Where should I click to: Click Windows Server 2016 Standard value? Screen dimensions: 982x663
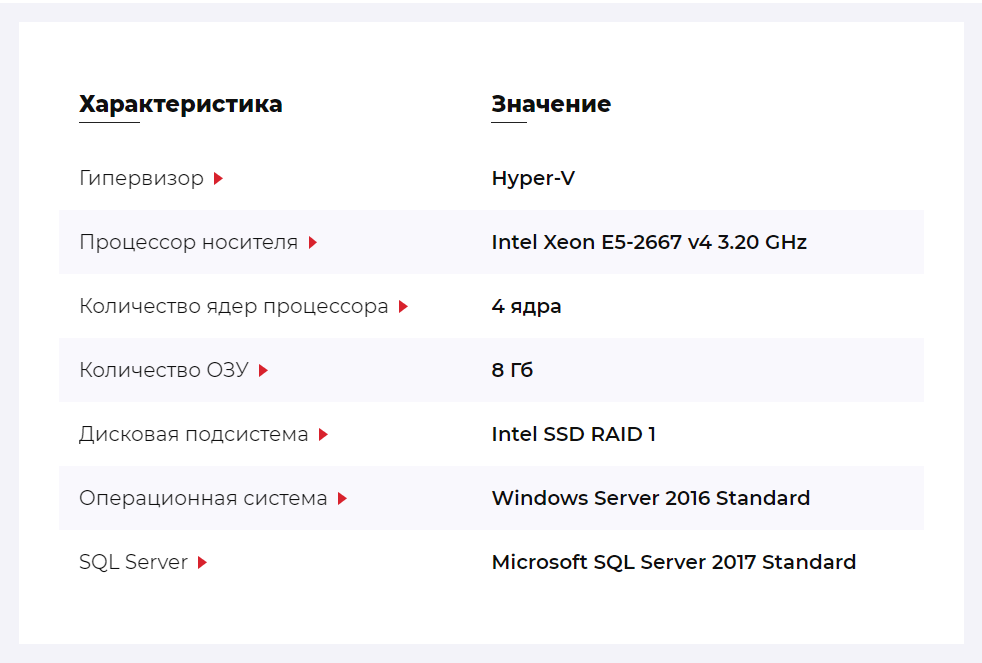(x=651, y=498)
